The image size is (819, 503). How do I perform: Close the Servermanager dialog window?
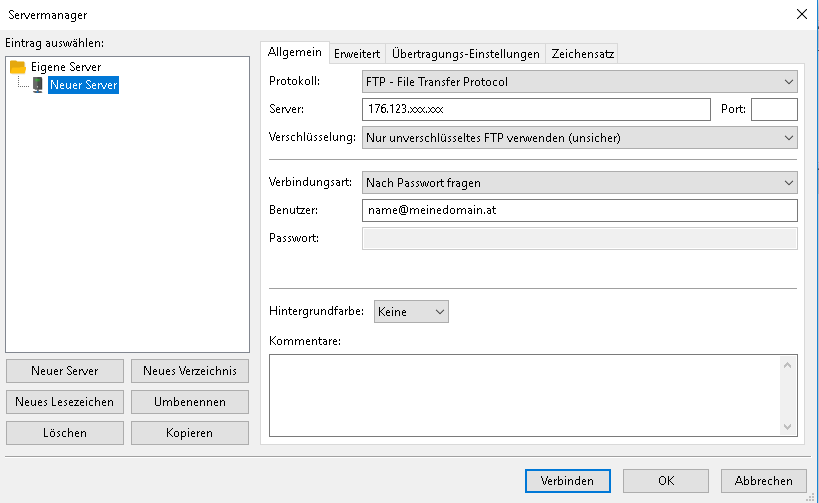click(x=800, y=14)
